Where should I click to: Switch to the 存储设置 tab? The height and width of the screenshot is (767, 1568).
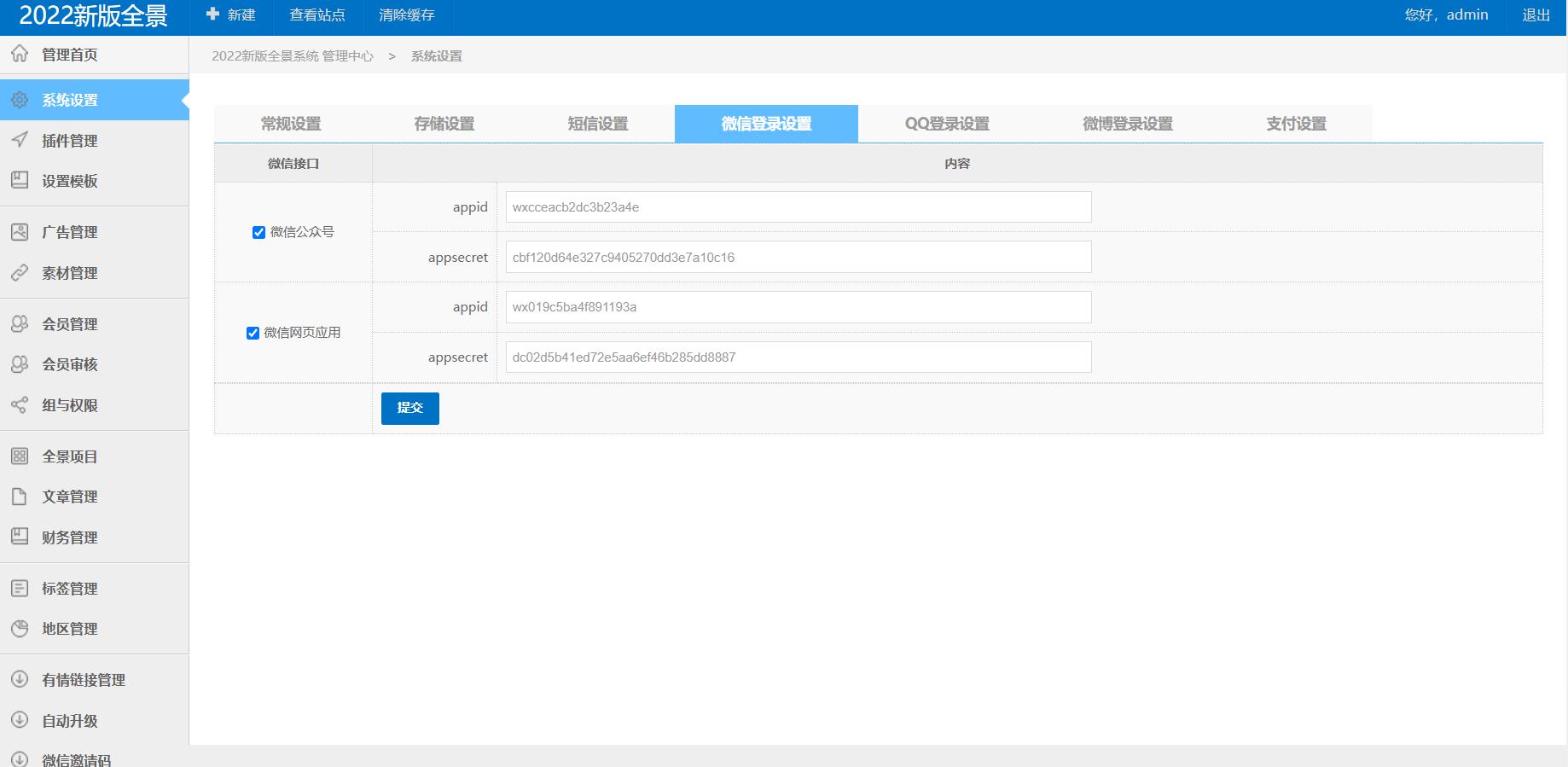click(x=444, y=124)
